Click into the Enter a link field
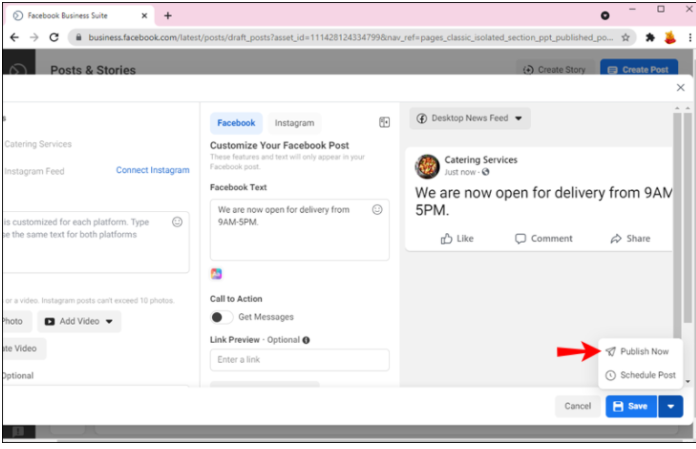 click(x=300, y=360)
